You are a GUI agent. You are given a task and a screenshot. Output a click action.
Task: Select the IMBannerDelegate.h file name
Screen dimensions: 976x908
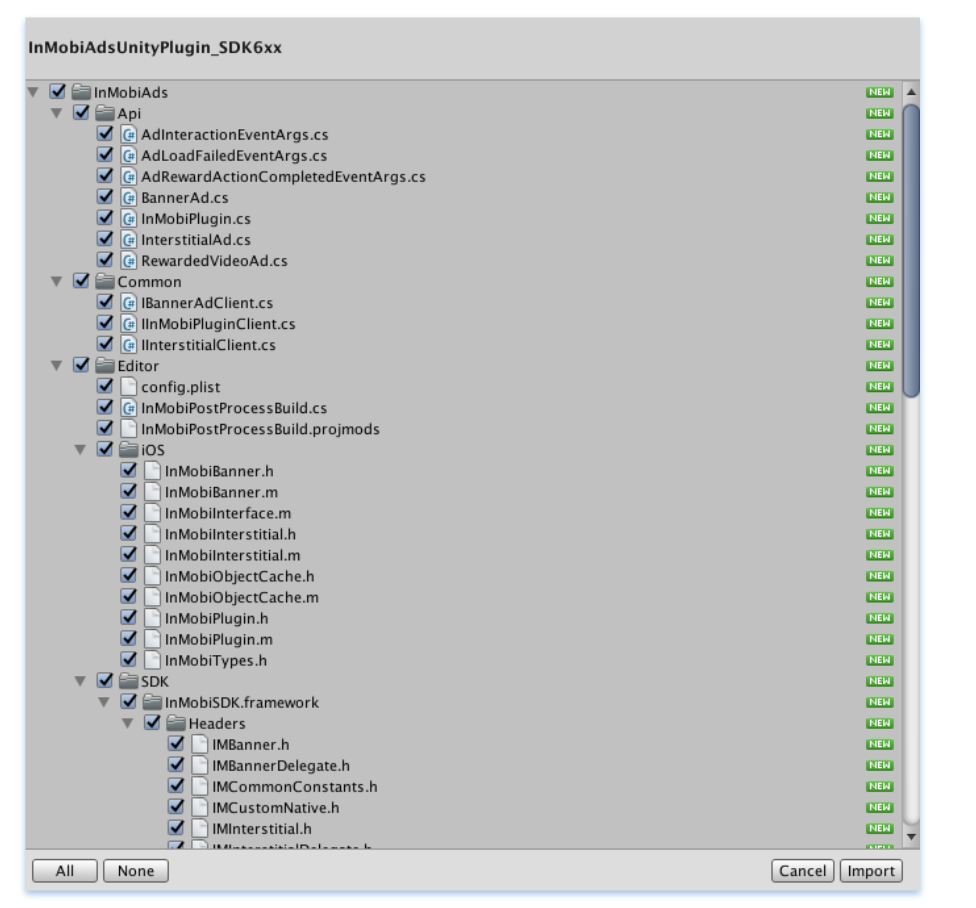281,766
